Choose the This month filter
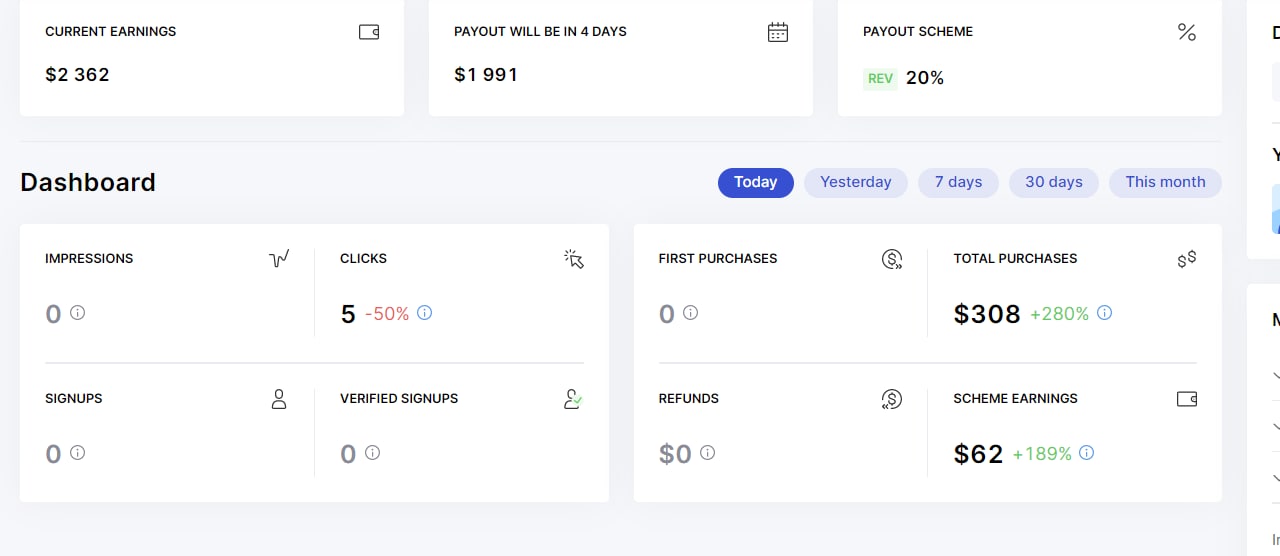 (1165, 182)
